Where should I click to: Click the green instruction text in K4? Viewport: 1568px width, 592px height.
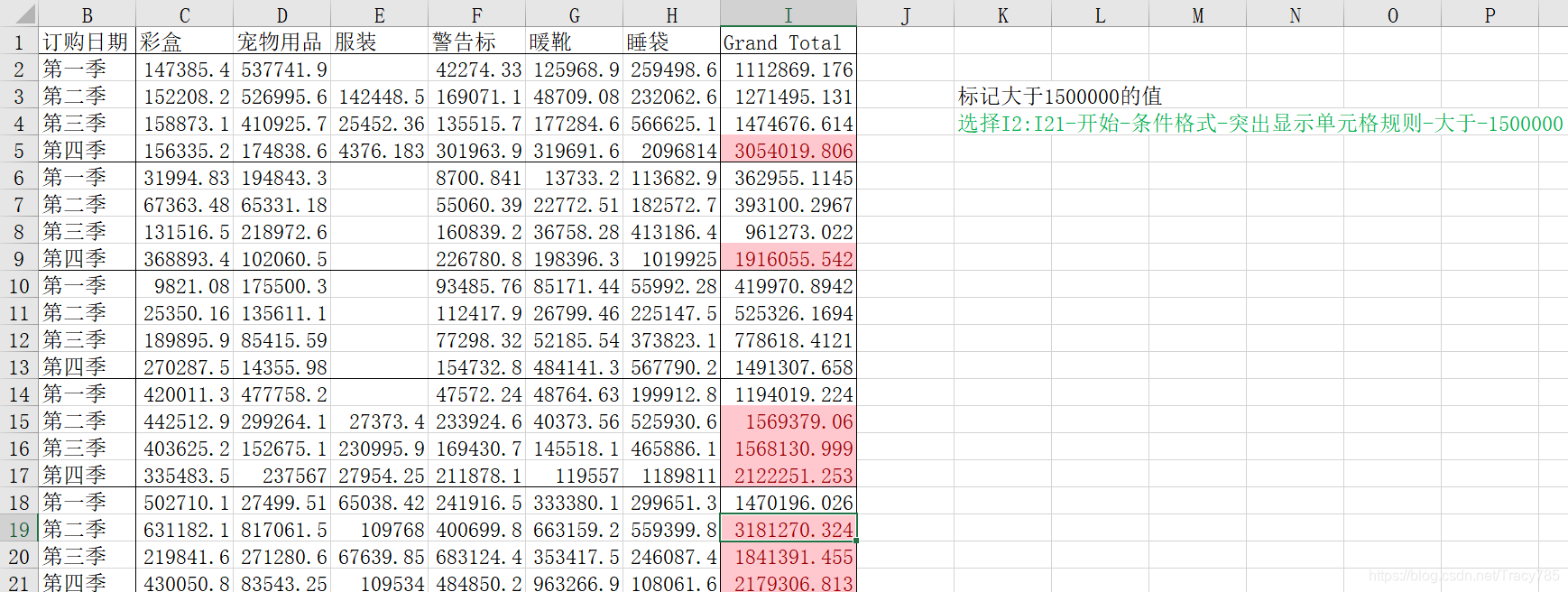pyautogui.click(x=1259, y=123)
